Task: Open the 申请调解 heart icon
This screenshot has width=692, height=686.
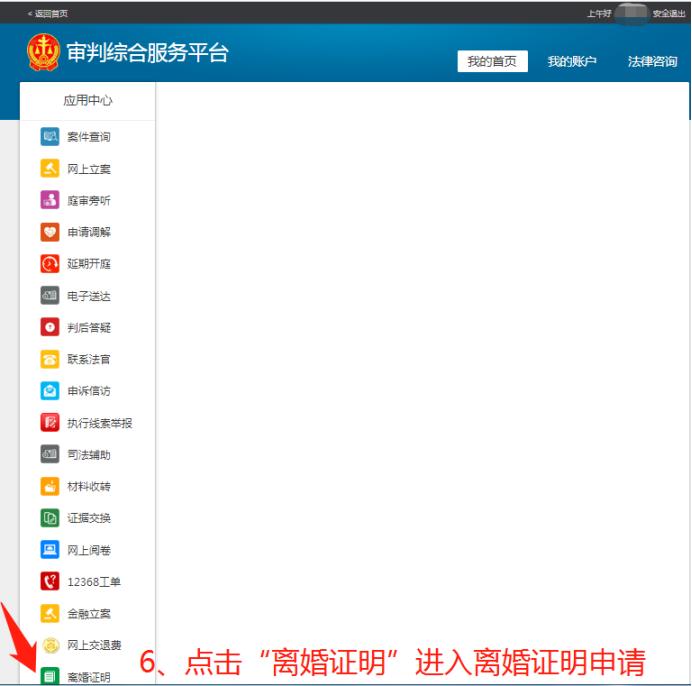Action: tap(50, 232)
